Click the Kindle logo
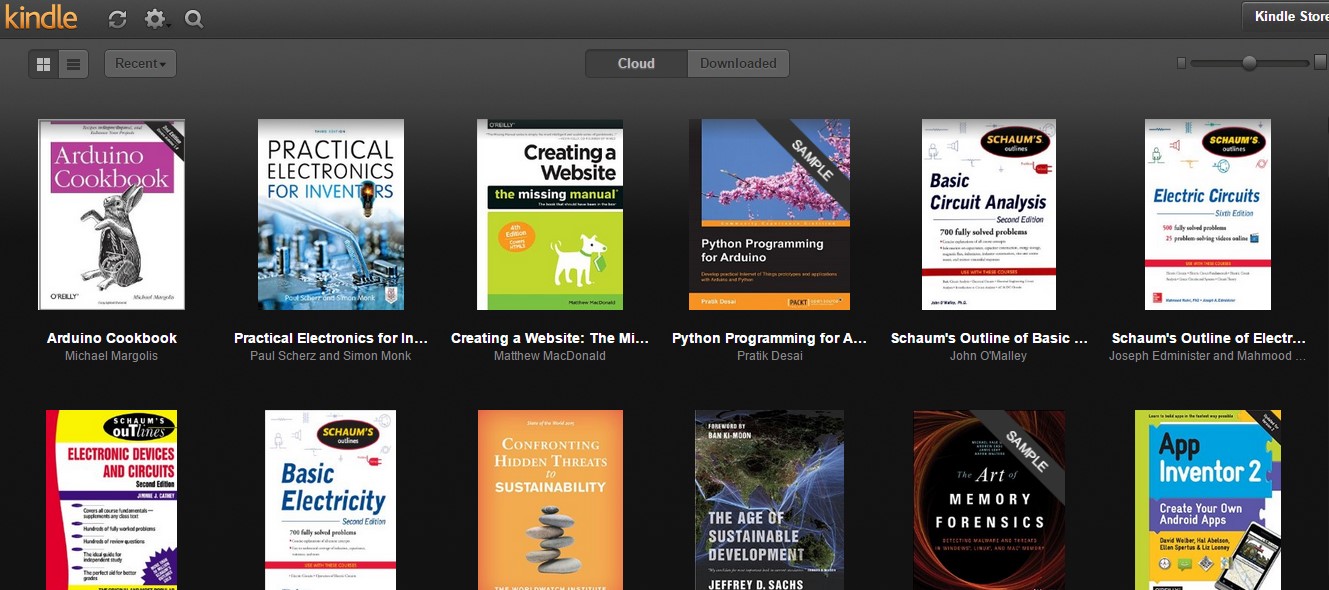1329x590 pixels. [x=40, y=18]
